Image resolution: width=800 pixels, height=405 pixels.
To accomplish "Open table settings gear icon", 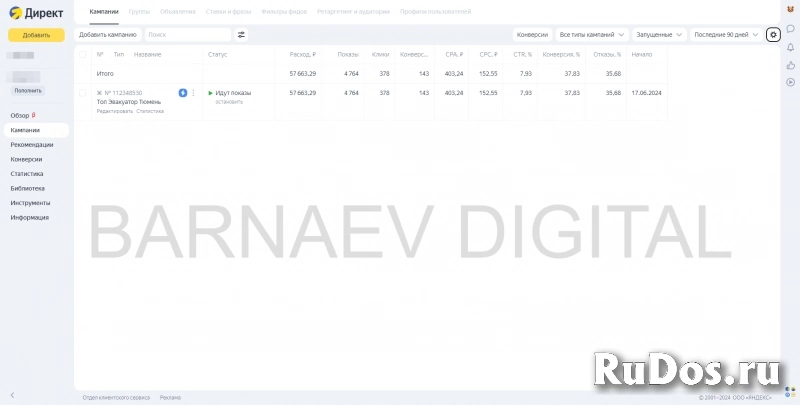I will click(x=773, y=35).
